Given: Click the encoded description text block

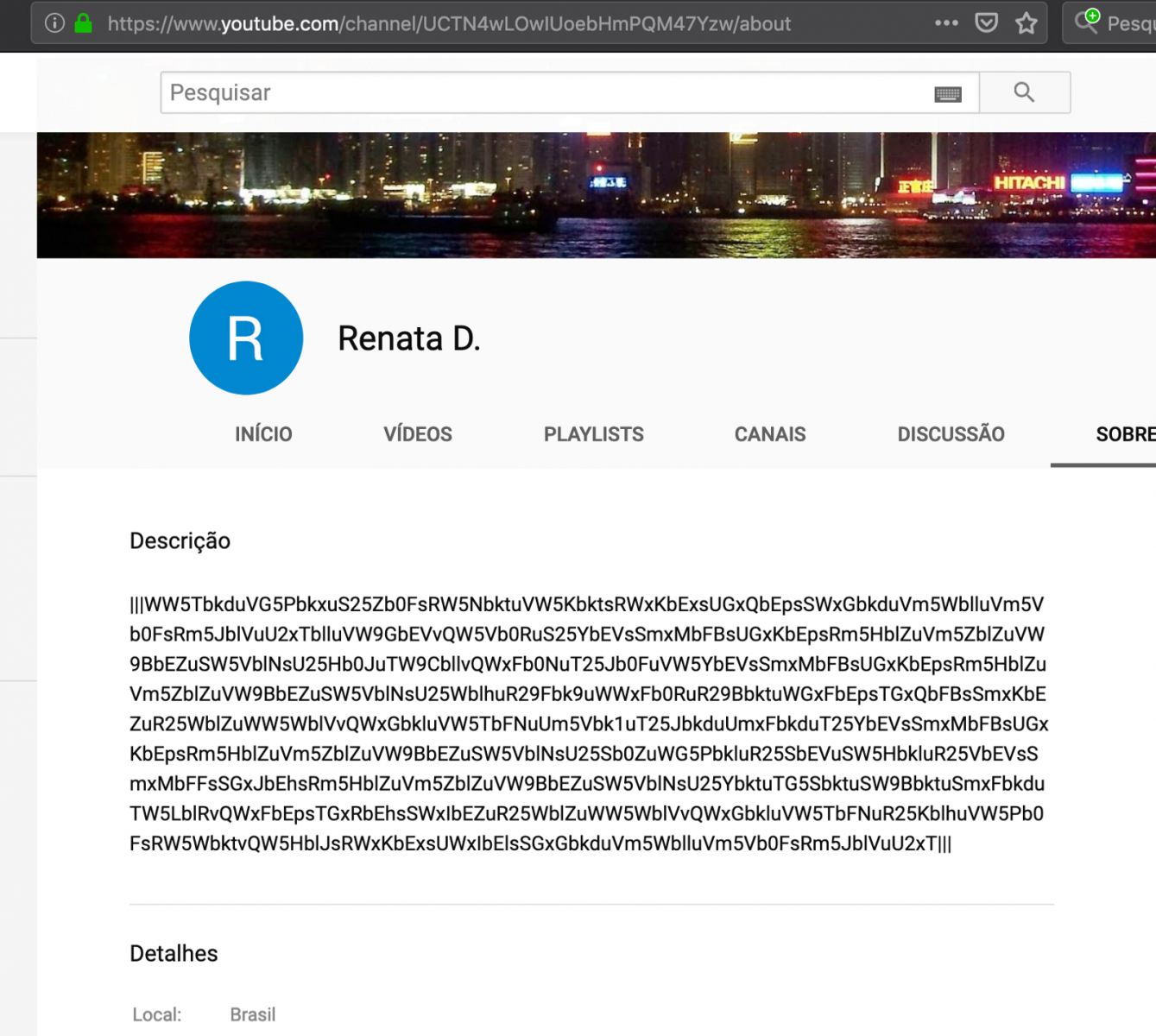Looking at the screenshot, I should click(587, 723).
